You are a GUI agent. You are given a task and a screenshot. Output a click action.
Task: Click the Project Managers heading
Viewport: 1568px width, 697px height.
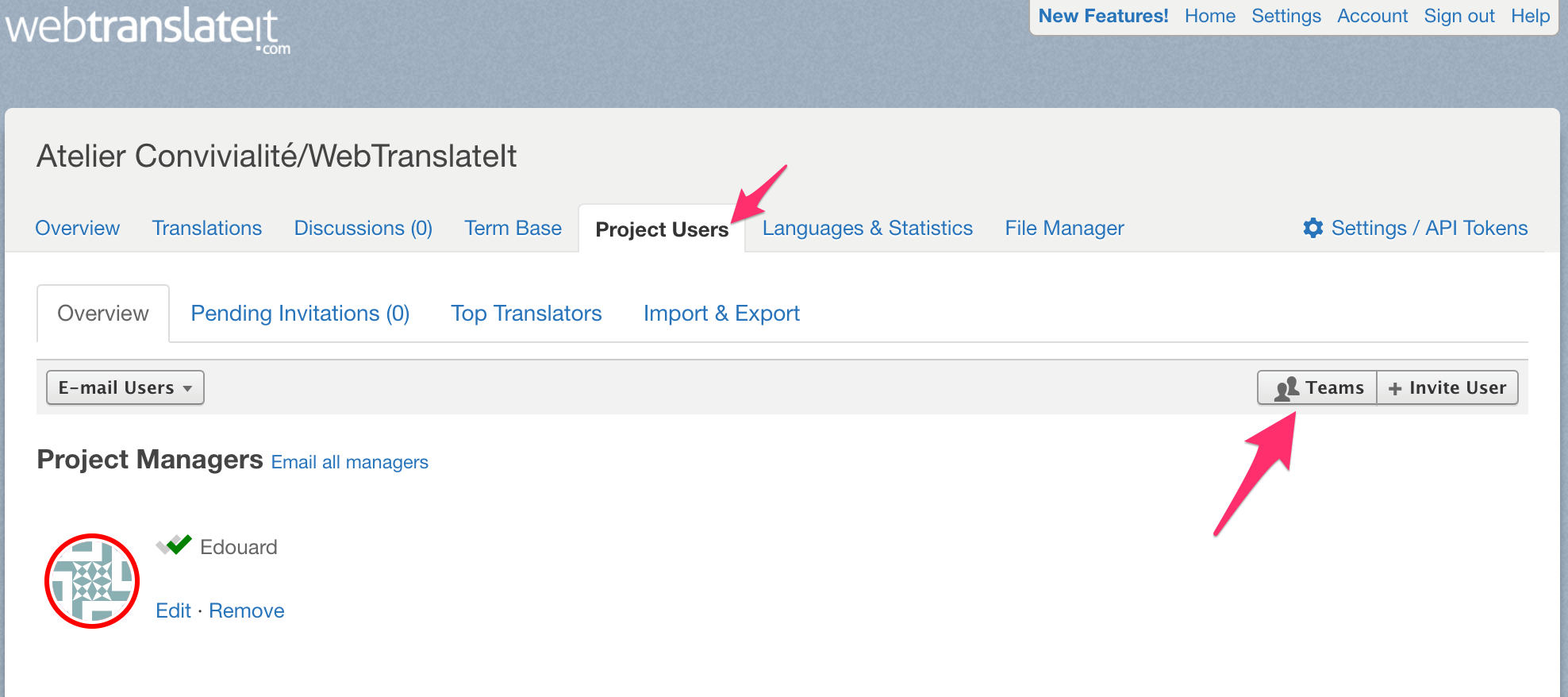click(x=150, y=460)
